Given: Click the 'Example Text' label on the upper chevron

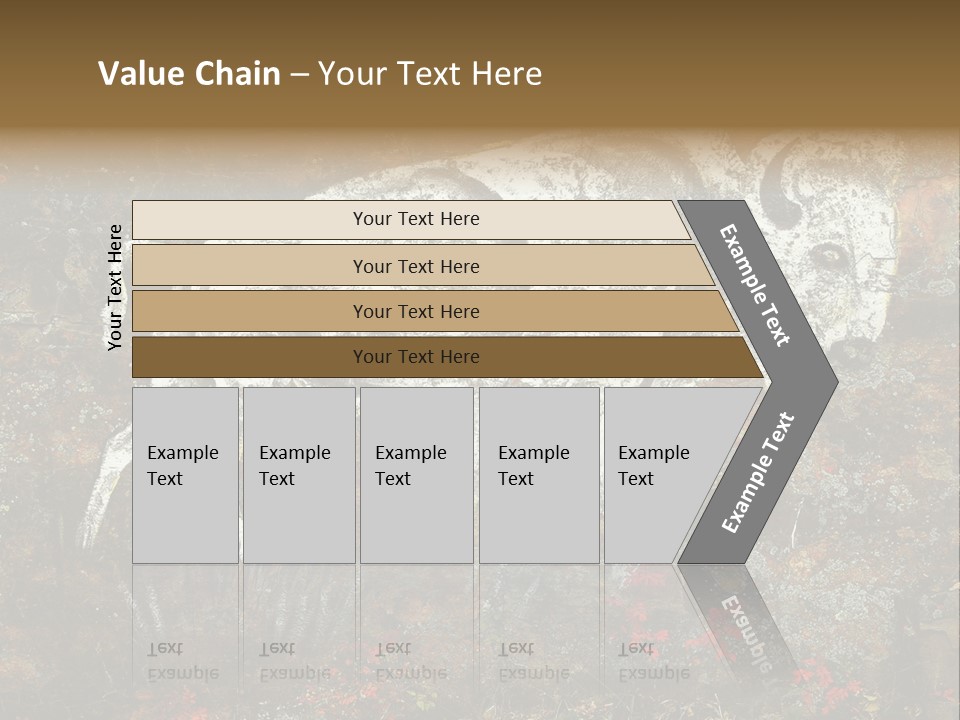Looking at the screenshot, I should pos(754,285).
